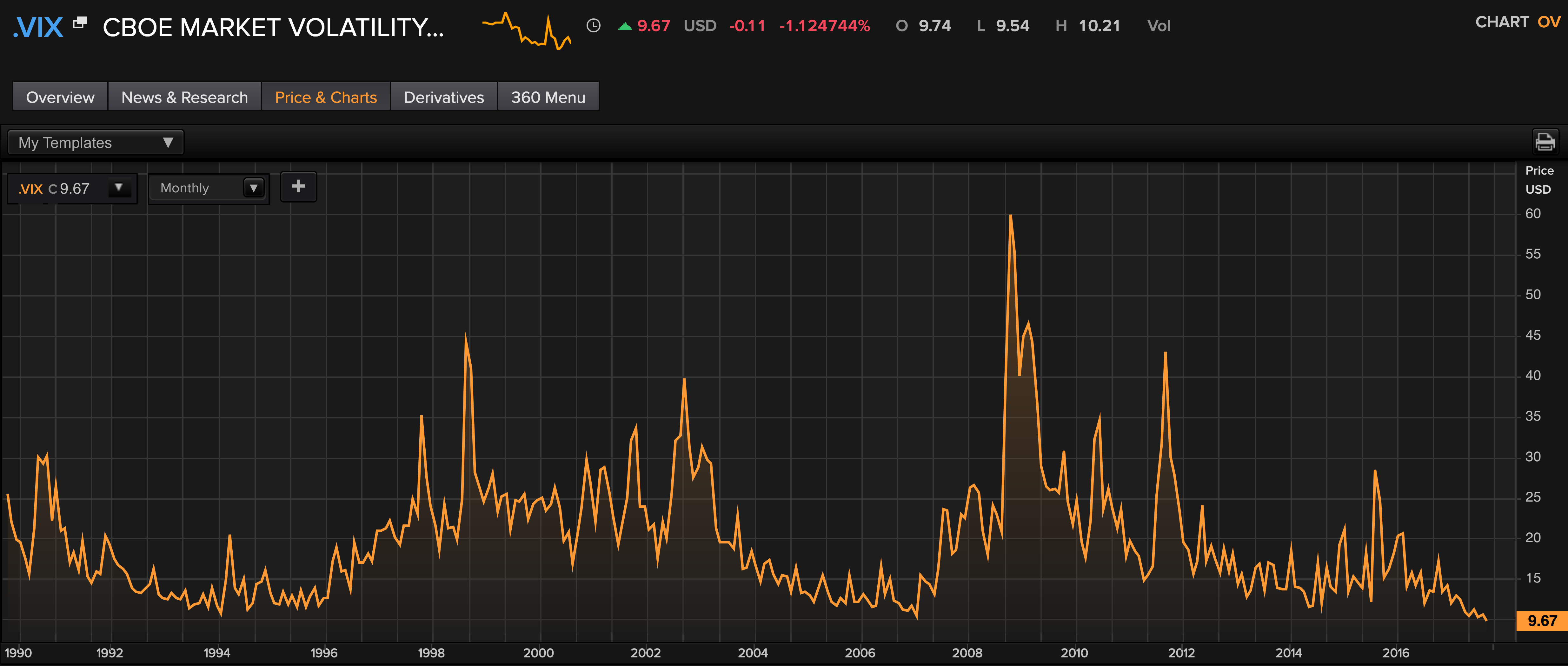Click the 2000 label on the time axis
Screen dimensions: 1568x666
pos(538,653)
